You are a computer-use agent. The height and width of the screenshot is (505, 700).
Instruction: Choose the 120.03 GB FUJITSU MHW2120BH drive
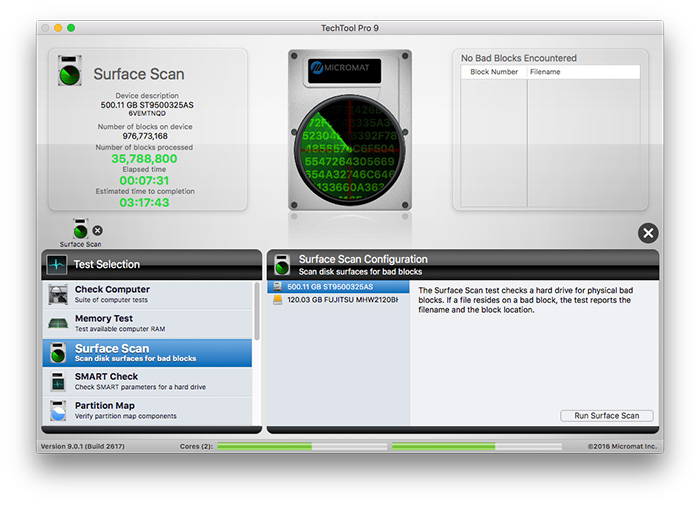click(338, 300)
